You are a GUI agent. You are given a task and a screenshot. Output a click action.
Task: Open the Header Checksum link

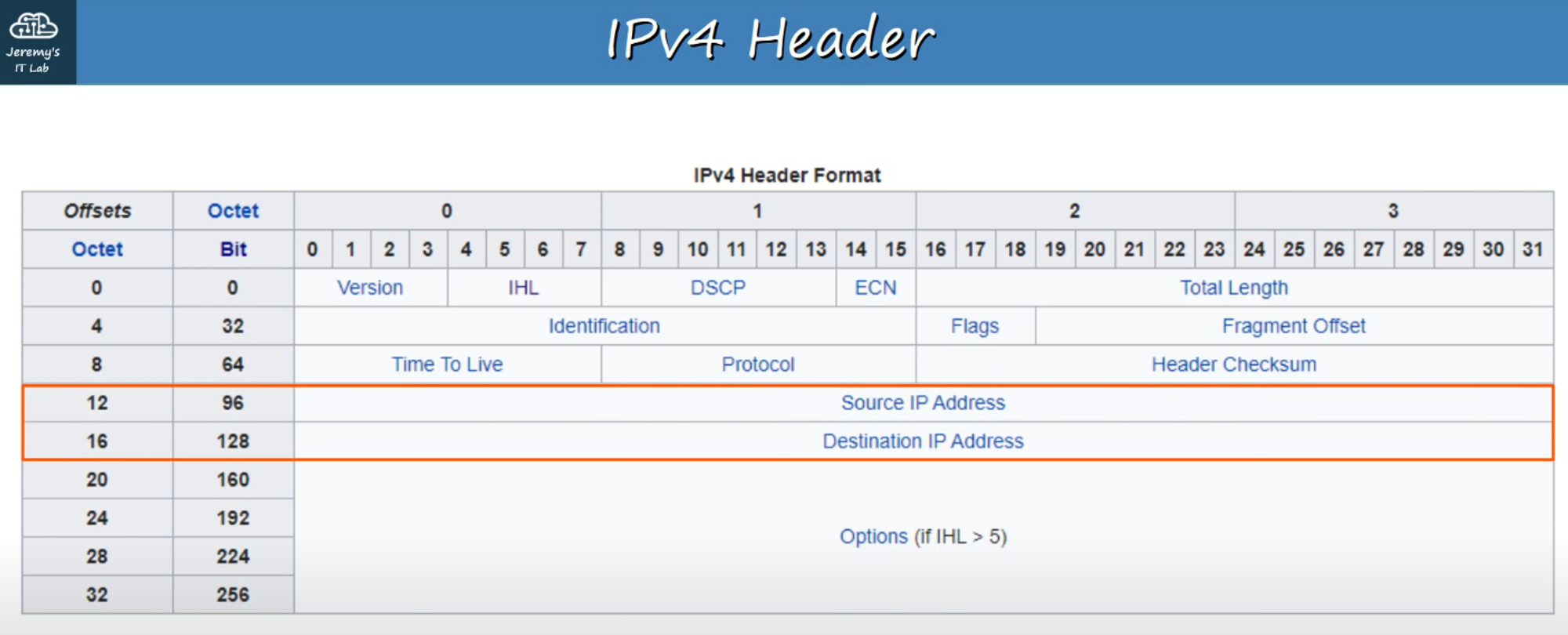(x=1234, y=365)
